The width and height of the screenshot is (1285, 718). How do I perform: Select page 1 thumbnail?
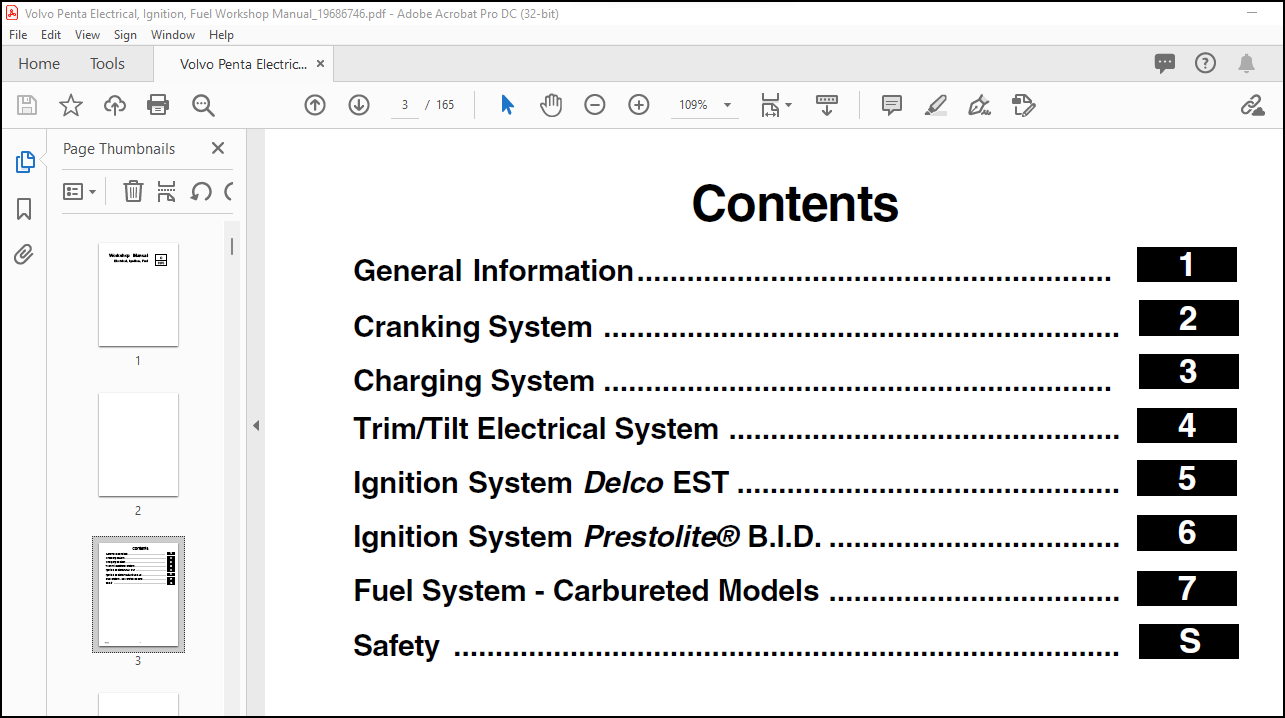[138, 294]
